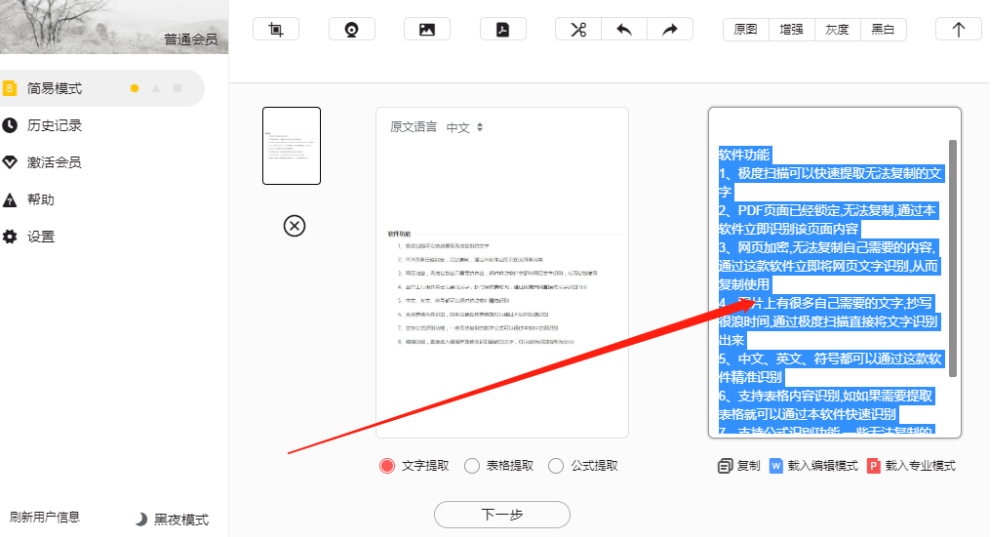Click the gear icon beside 设置
The height and width of the screenshot is (537, 994).
pos(10,236)
